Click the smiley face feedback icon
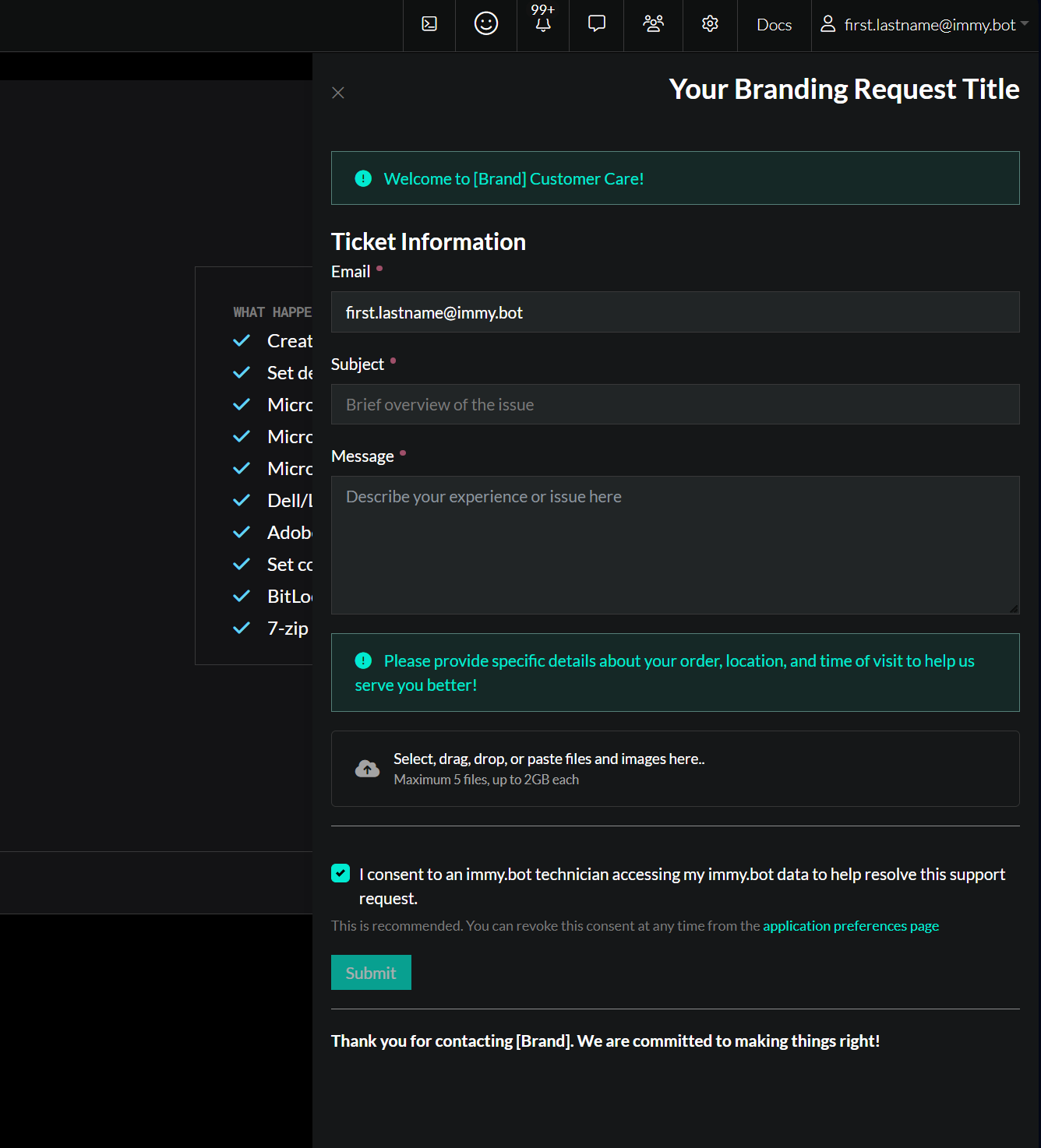The width and height of the screenshot is (1041, 1148). 486,24
